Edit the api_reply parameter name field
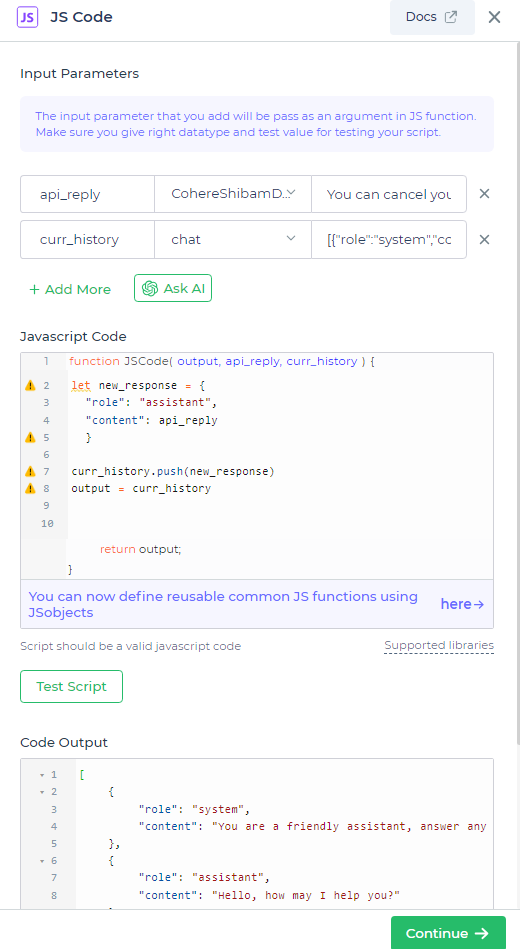 (88, 194)
